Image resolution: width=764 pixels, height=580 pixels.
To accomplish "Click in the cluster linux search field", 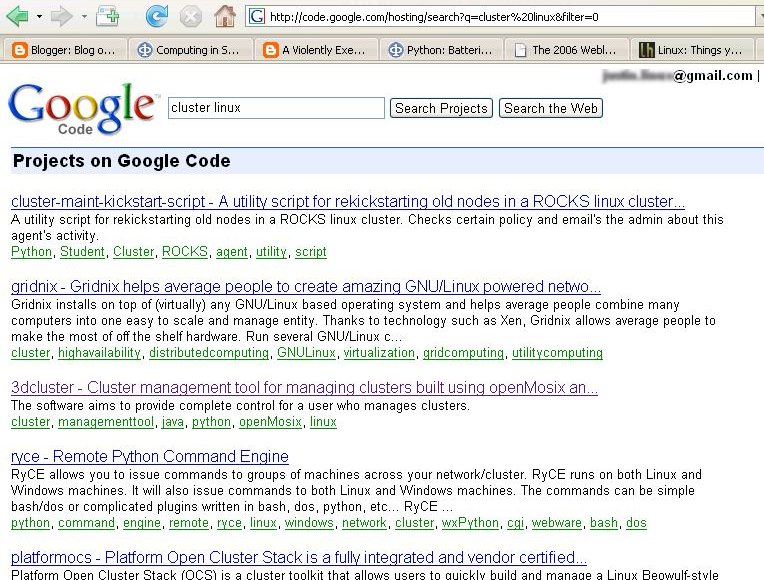I will [x=275, y=108].
